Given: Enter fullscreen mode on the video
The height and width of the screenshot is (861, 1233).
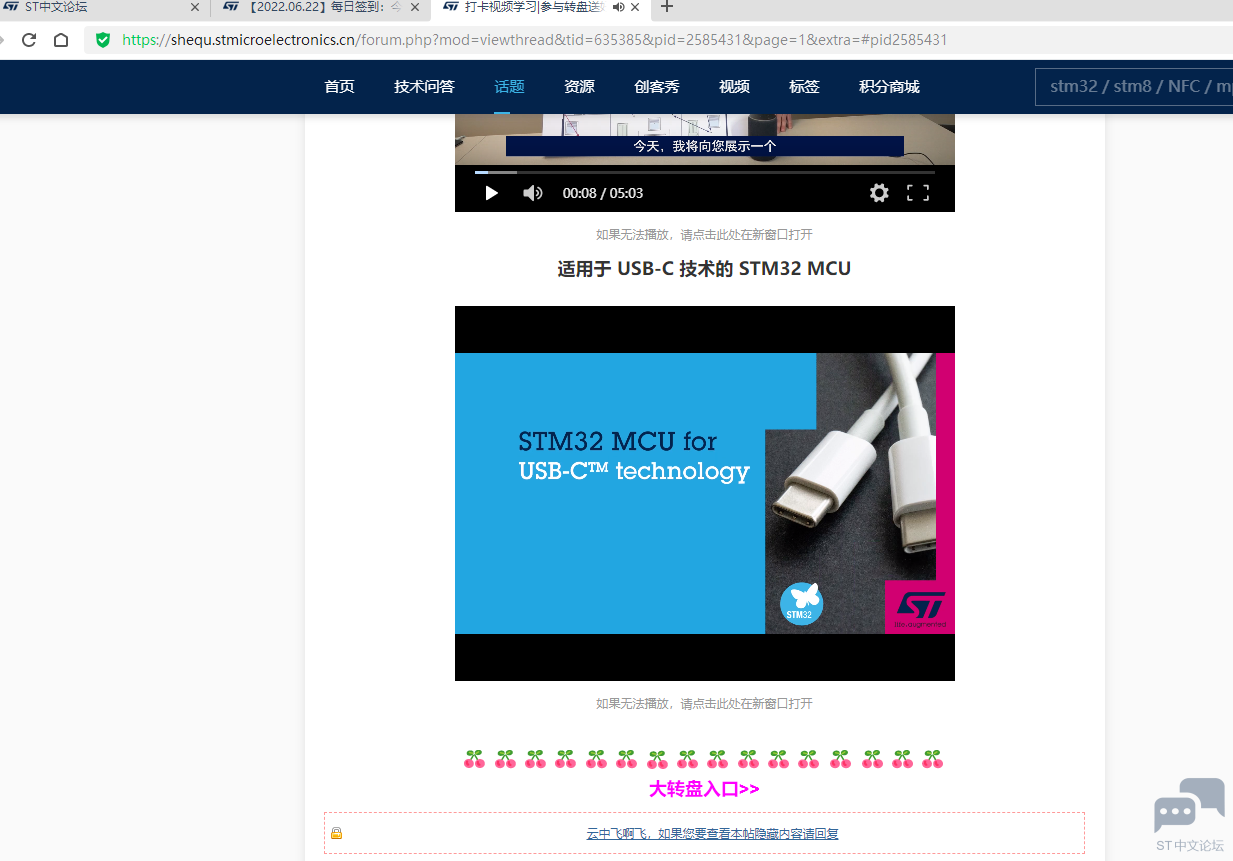Looking at the screenshot, I should pyautogui.click(x=918, y=193).
